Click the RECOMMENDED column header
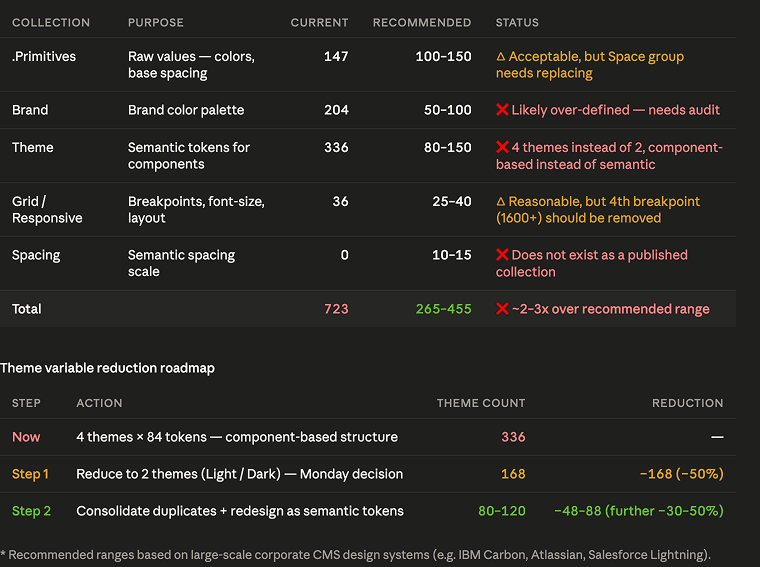This screenshot has width=760, height=567. pyautogui.click(x=422, y=23)
